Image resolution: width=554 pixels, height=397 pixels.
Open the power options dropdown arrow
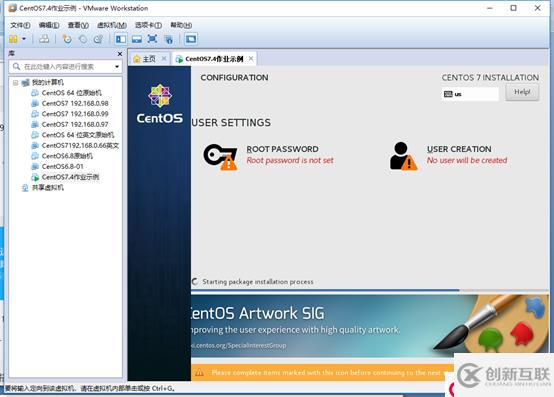[24, 39]
